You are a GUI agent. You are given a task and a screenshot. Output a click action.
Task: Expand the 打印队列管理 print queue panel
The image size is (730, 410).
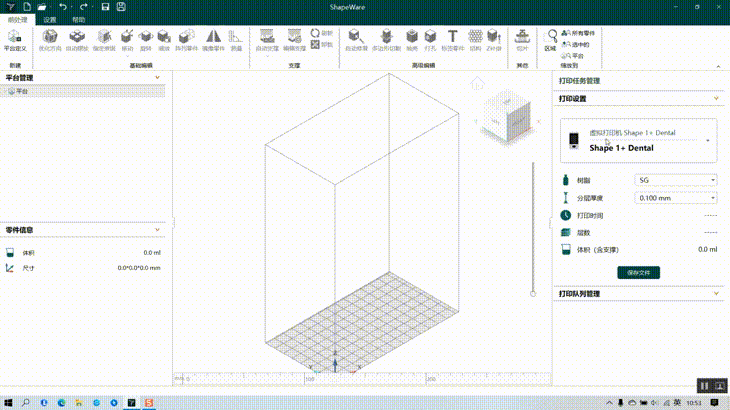pos(716,294)
